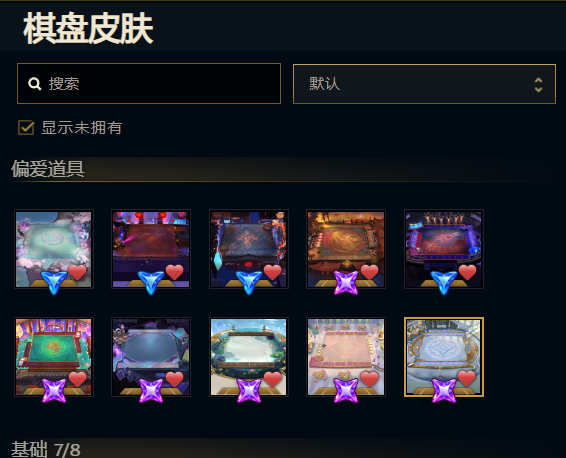
Task: Click heart on lotus pond arena skin
Action: click(273, 380)
